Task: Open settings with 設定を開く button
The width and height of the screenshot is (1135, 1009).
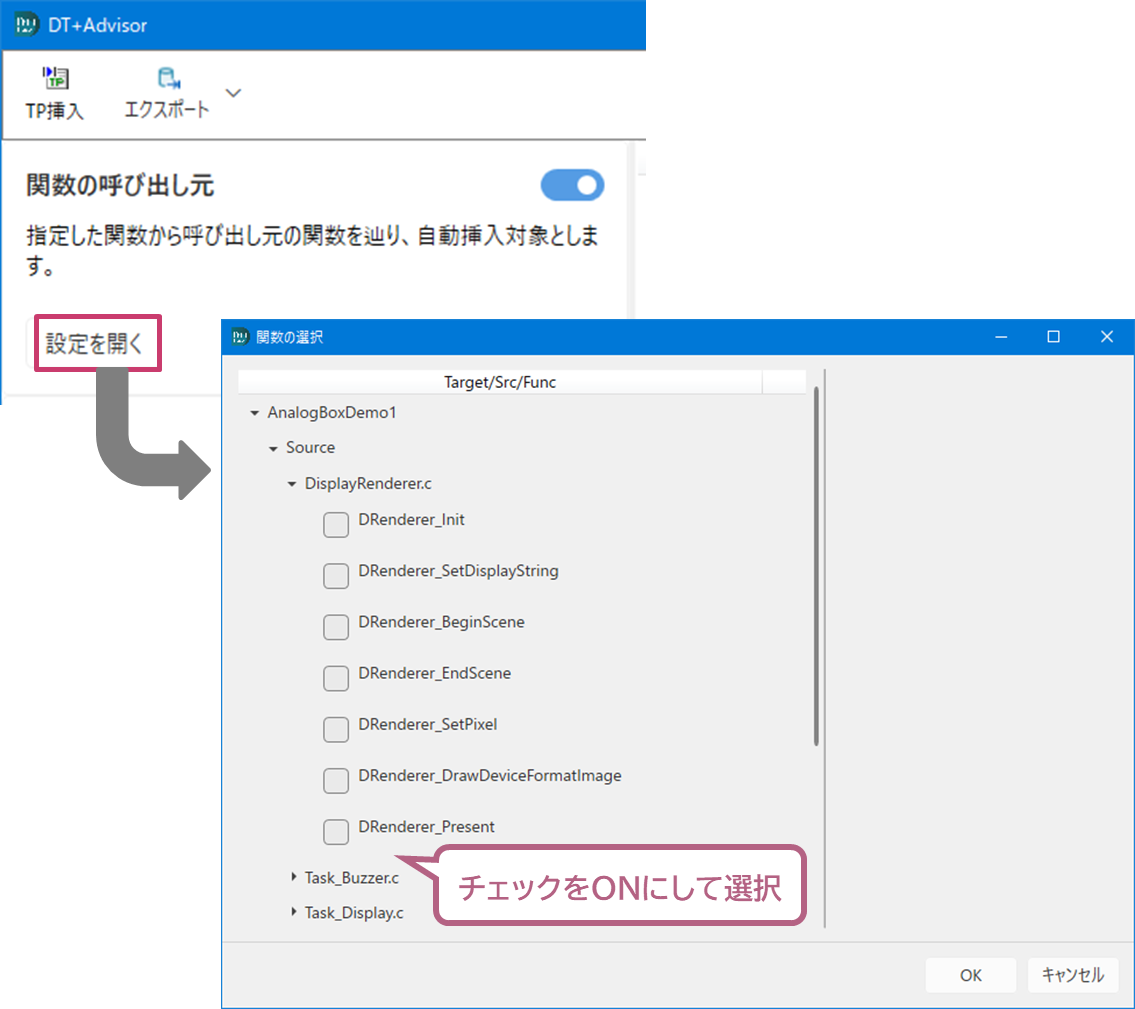Action: click(x=96, y=344)
